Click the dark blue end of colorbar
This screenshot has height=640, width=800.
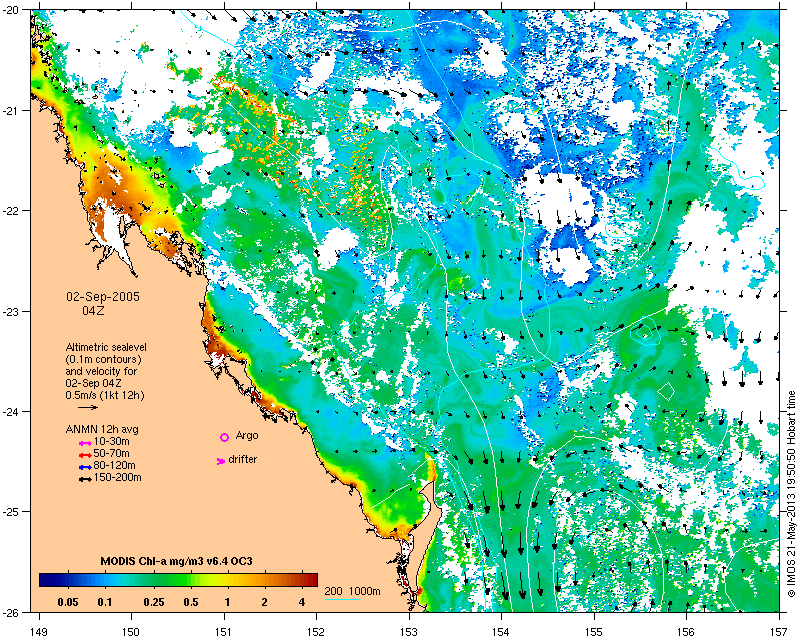pos(46,580)
